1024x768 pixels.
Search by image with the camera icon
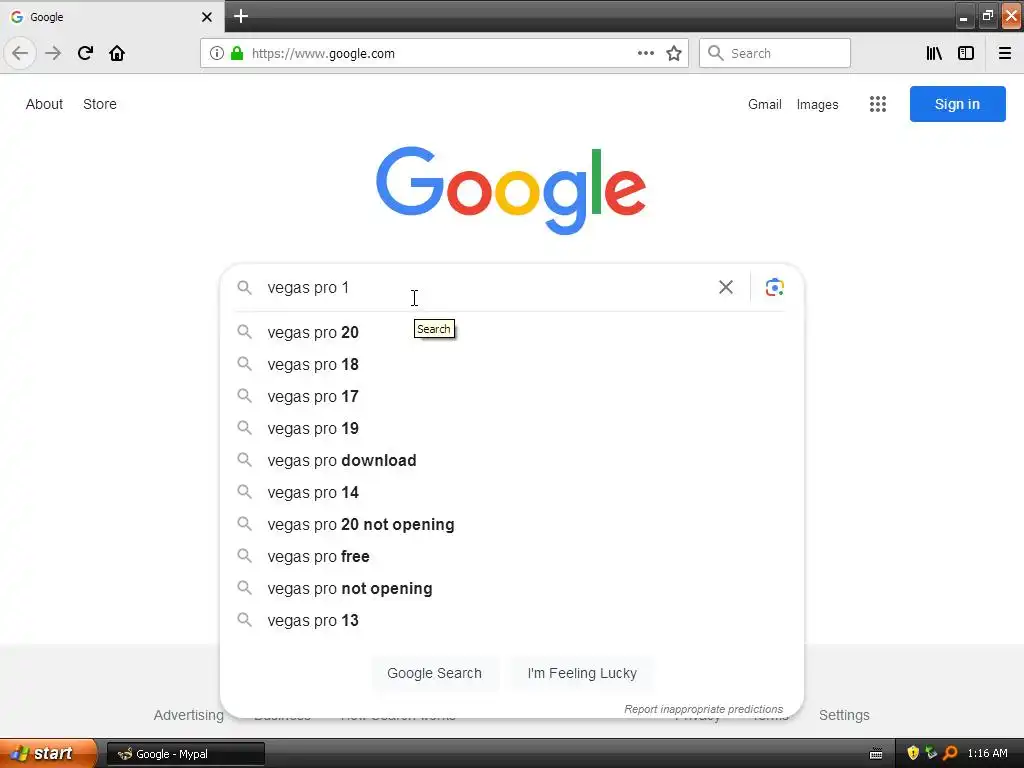(775, 287)
